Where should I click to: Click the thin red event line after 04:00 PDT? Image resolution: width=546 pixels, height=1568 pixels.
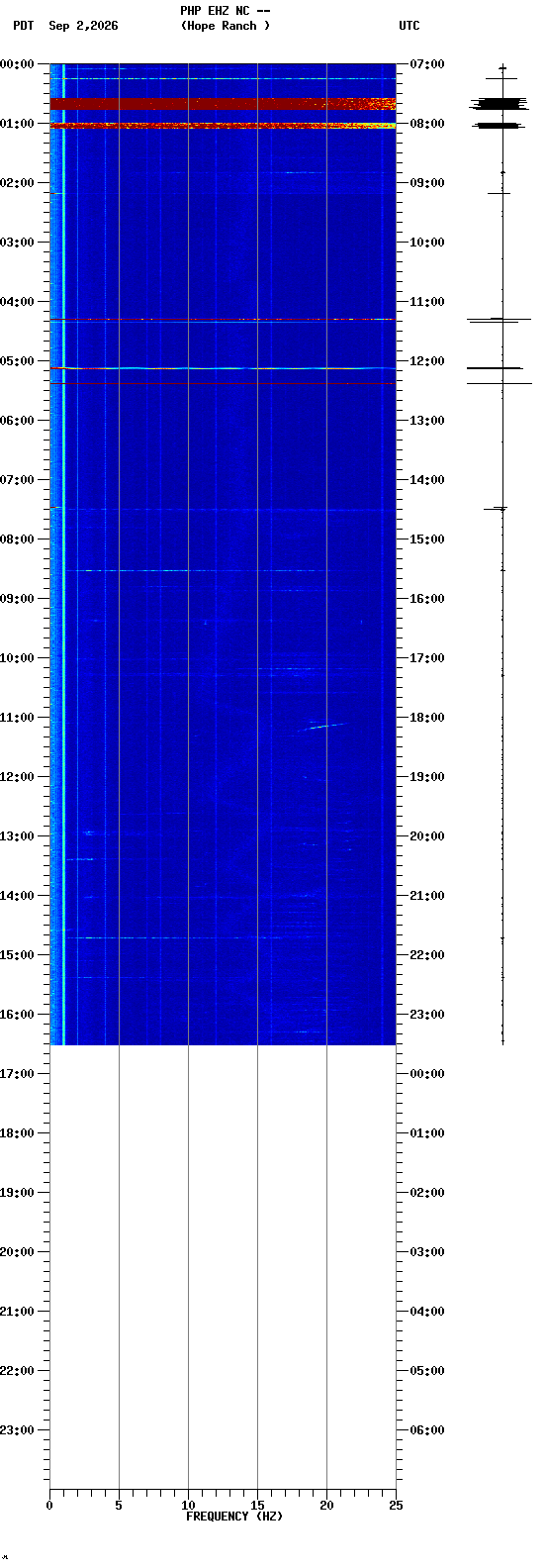click(x=223, y=320)
